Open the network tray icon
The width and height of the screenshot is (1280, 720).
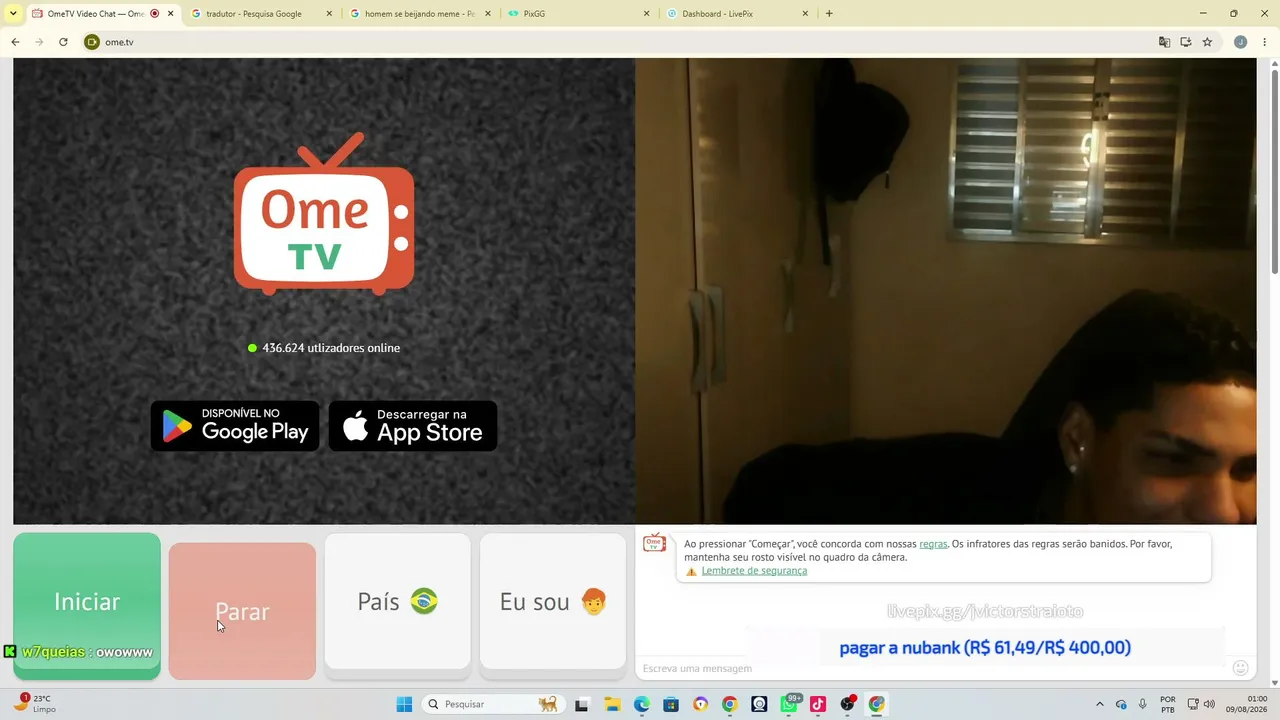coord(1193,704)
